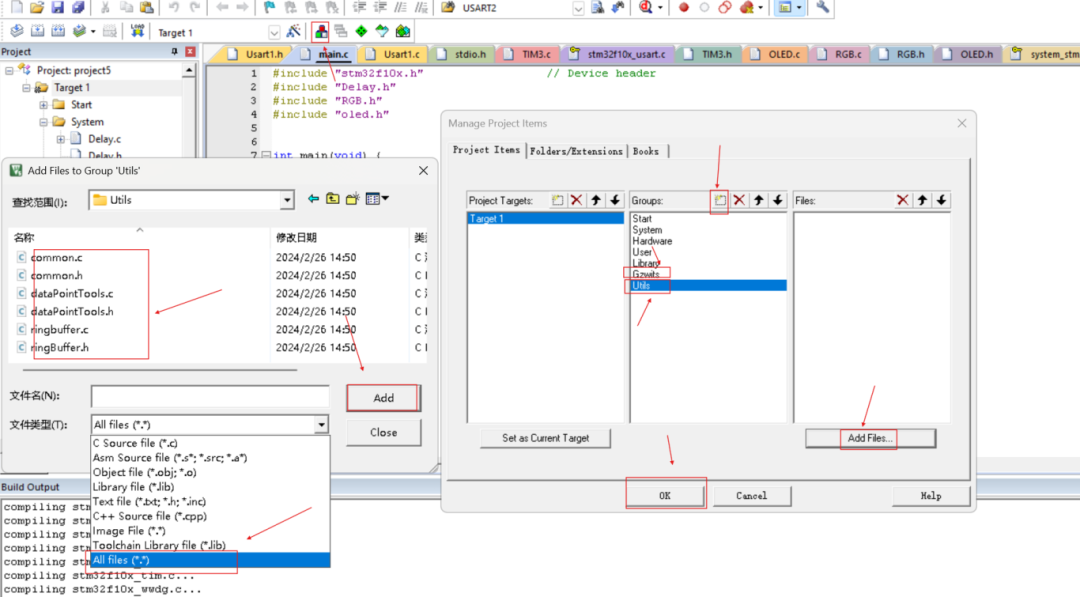Viewport: 1080px width, 597px height.
Task: Create a new group in Groups list
Action: pos(720,200)
